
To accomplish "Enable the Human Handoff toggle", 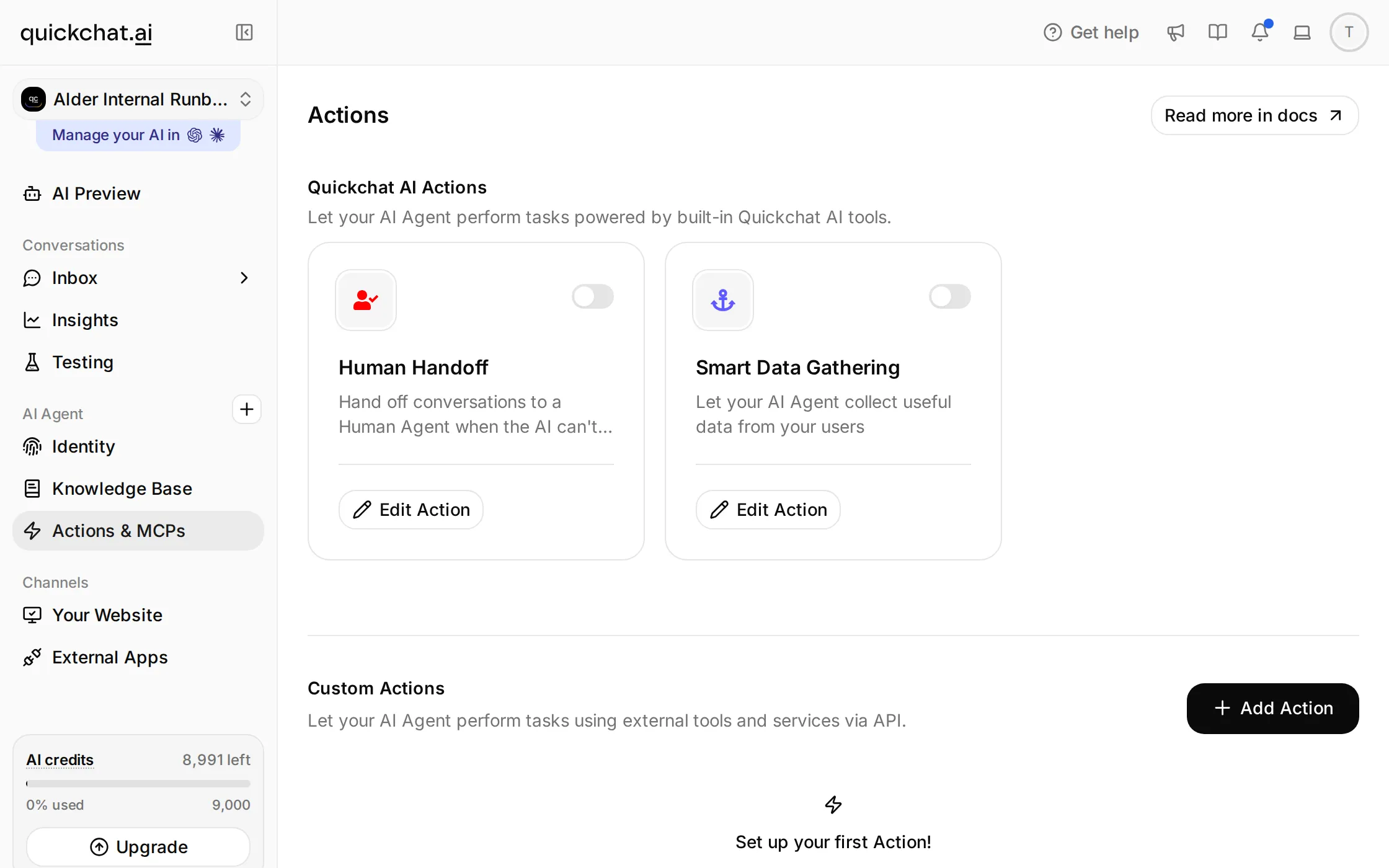I will coord(593,296).
